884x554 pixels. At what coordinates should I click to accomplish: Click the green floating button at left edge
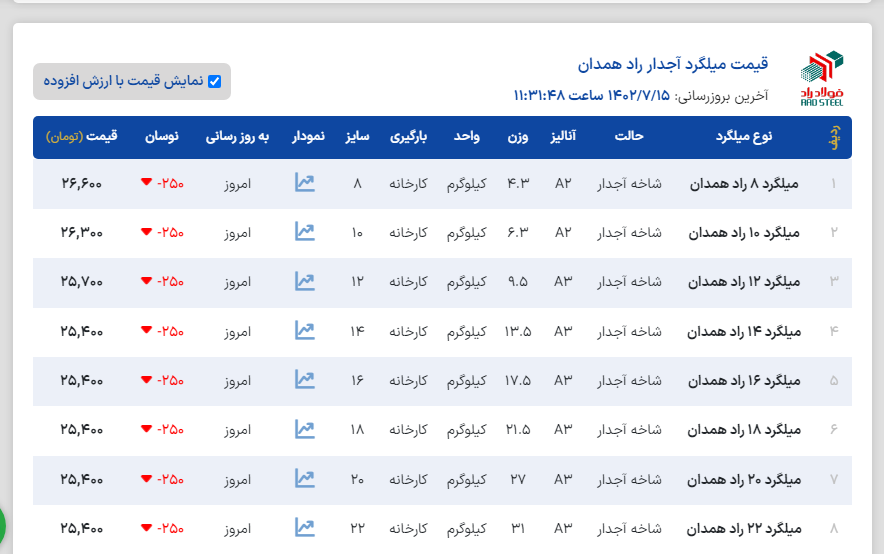pyautogui.click(x=2, y=523)
